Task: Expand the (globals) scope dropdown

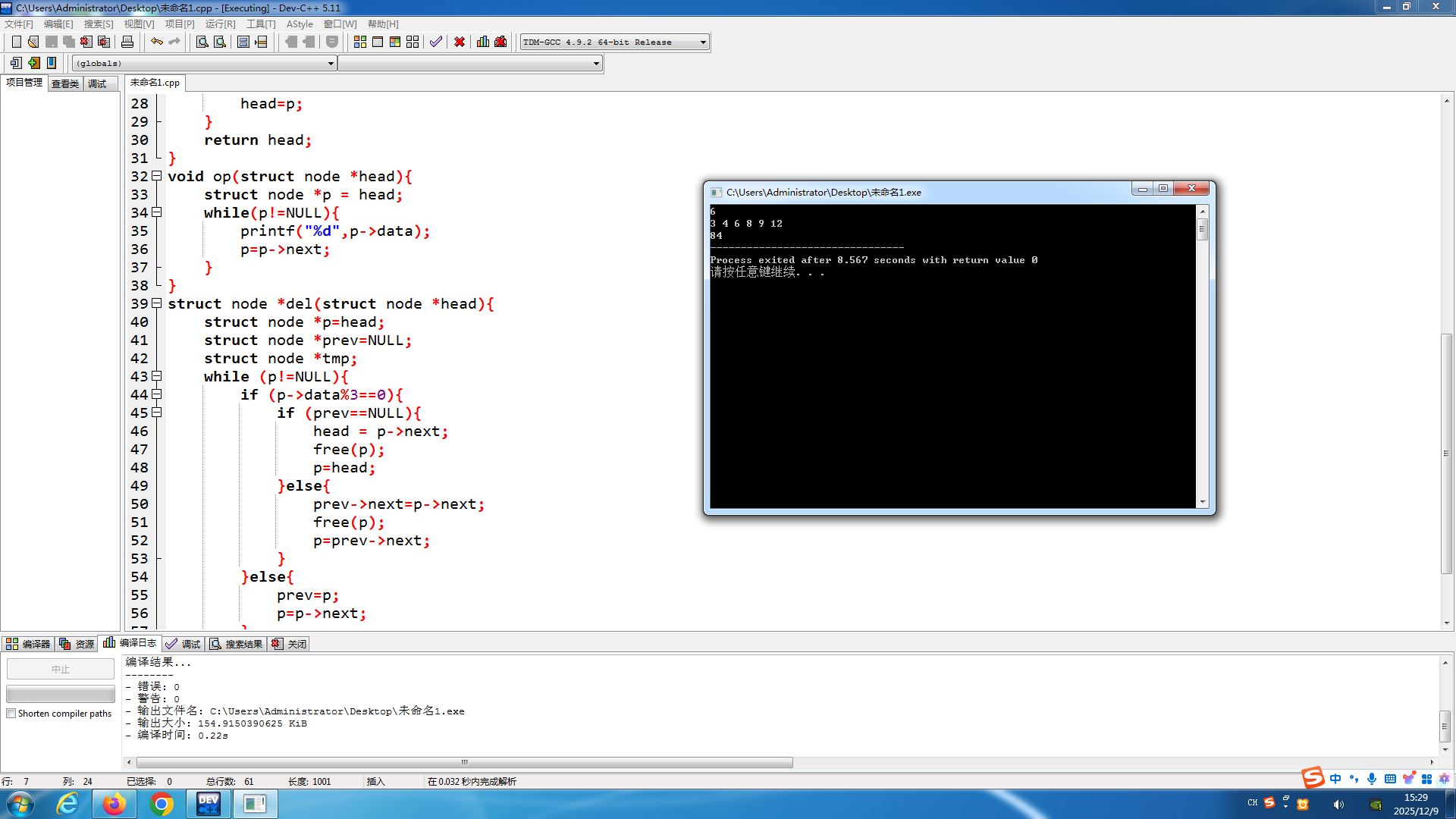Action: (x=331, y=64)
